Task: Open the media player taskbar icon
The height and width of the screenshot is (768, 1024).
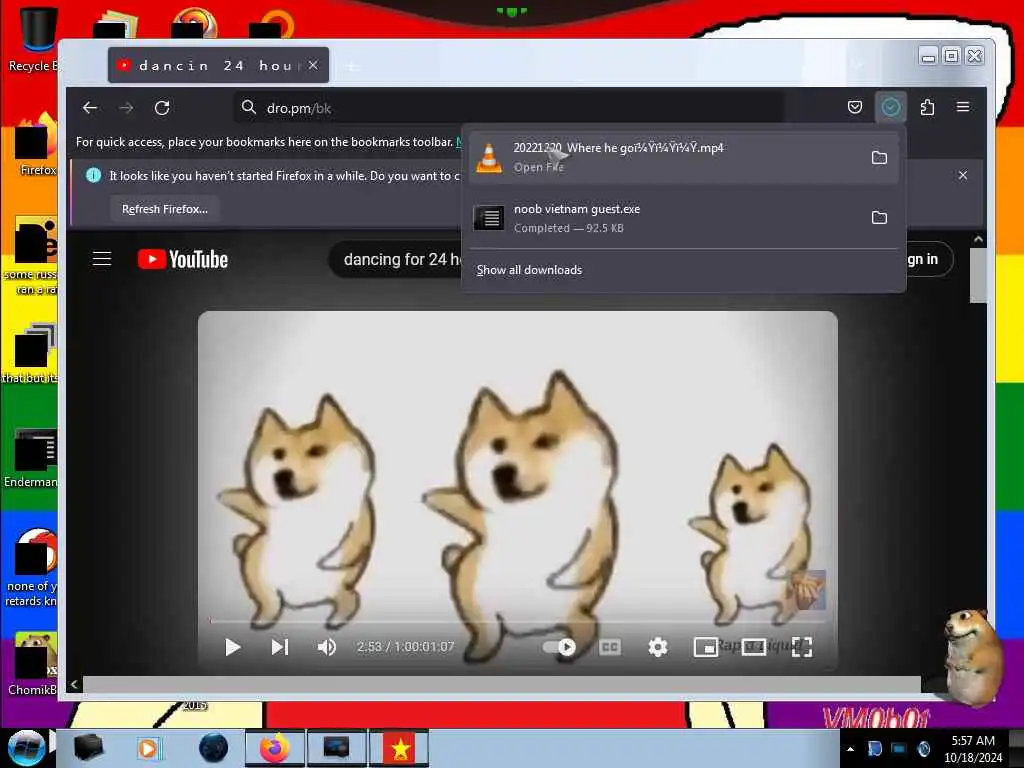Action: tap(148, 748)
